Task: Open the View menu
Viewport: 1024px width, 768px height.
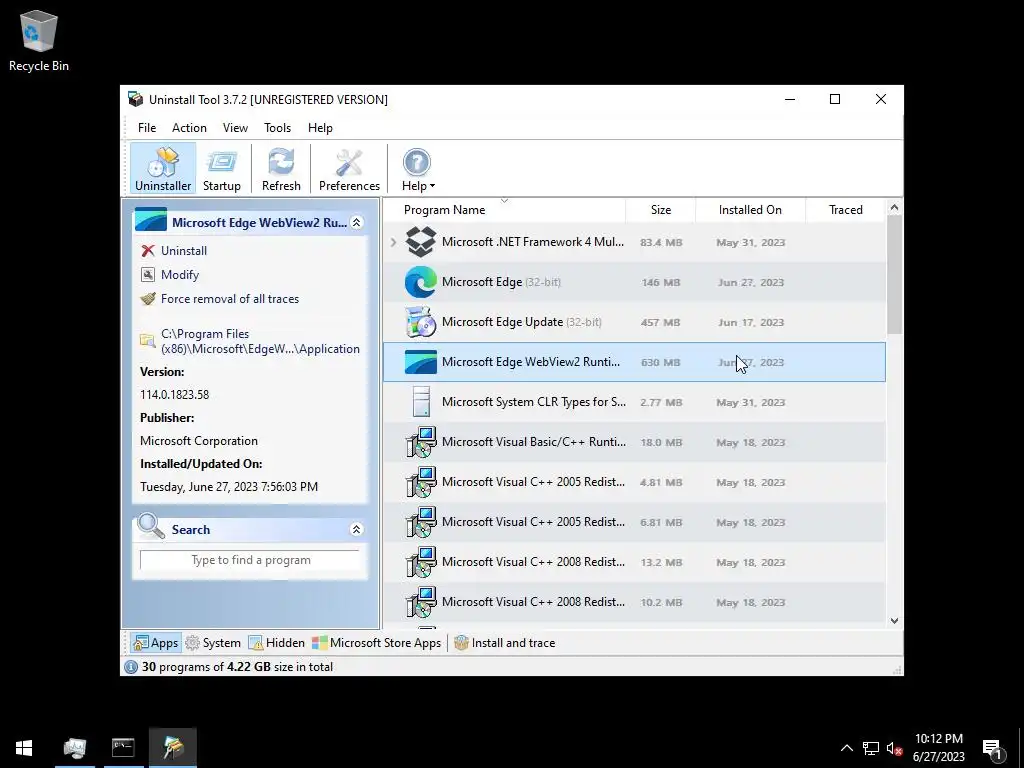Action: point(235,128)
